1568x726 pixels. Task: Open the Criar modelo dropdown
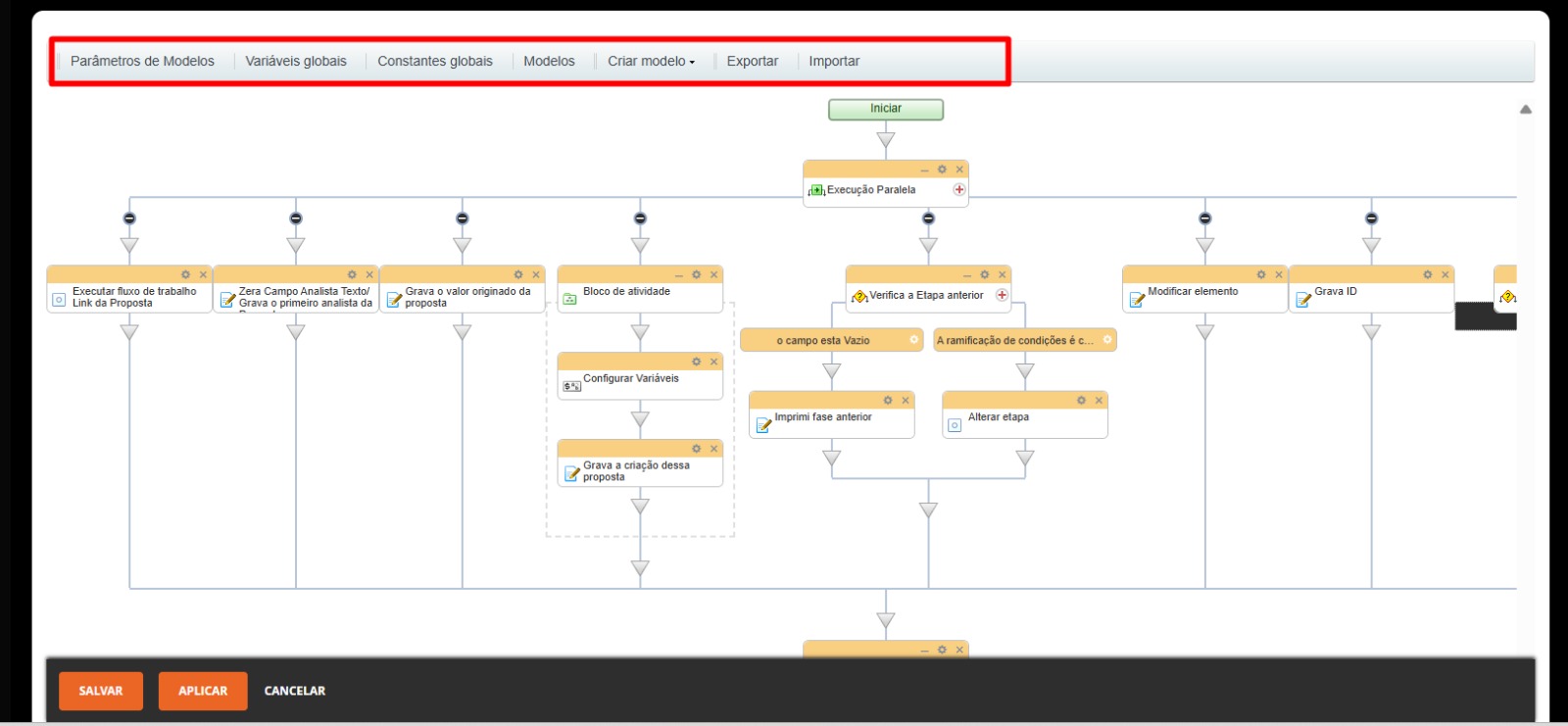point(651,61)
